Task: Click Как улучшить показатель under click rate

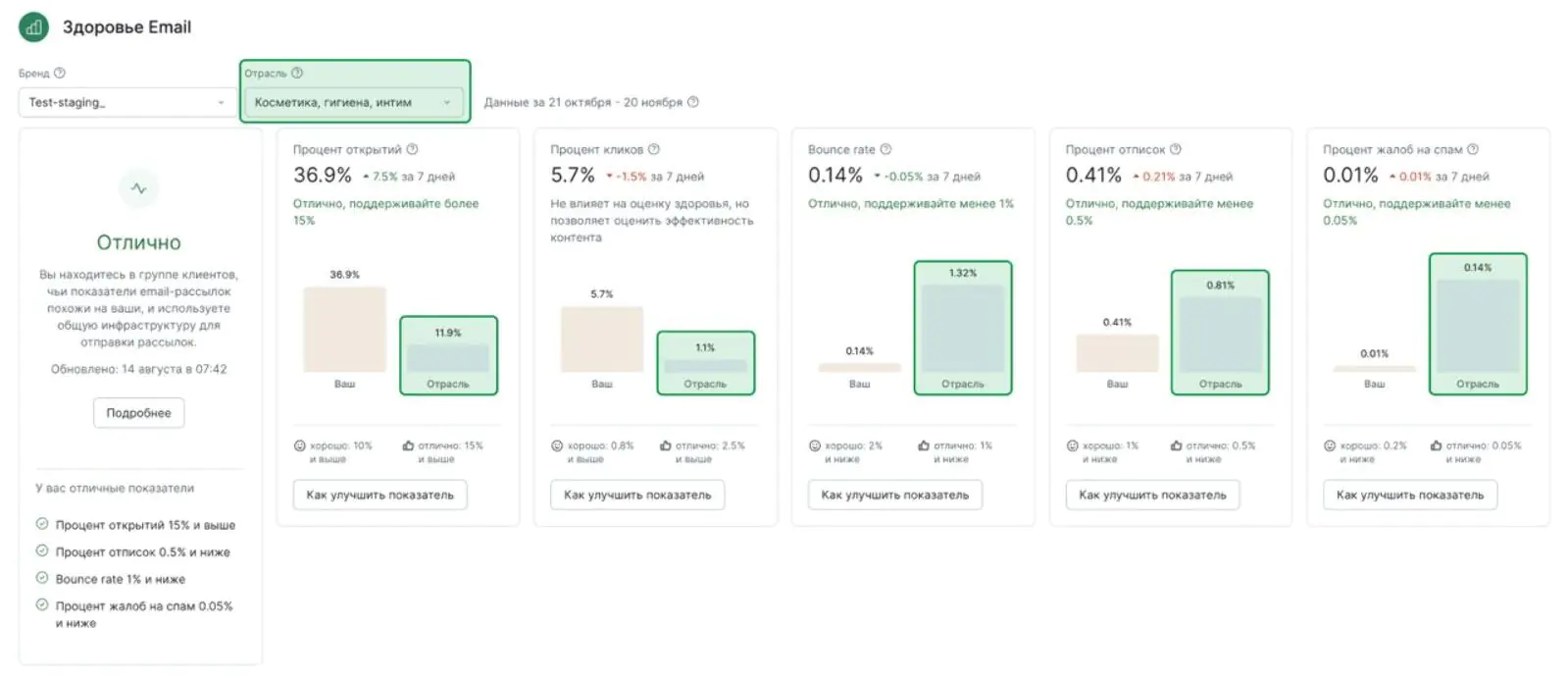Action: (x=637, y=495)
